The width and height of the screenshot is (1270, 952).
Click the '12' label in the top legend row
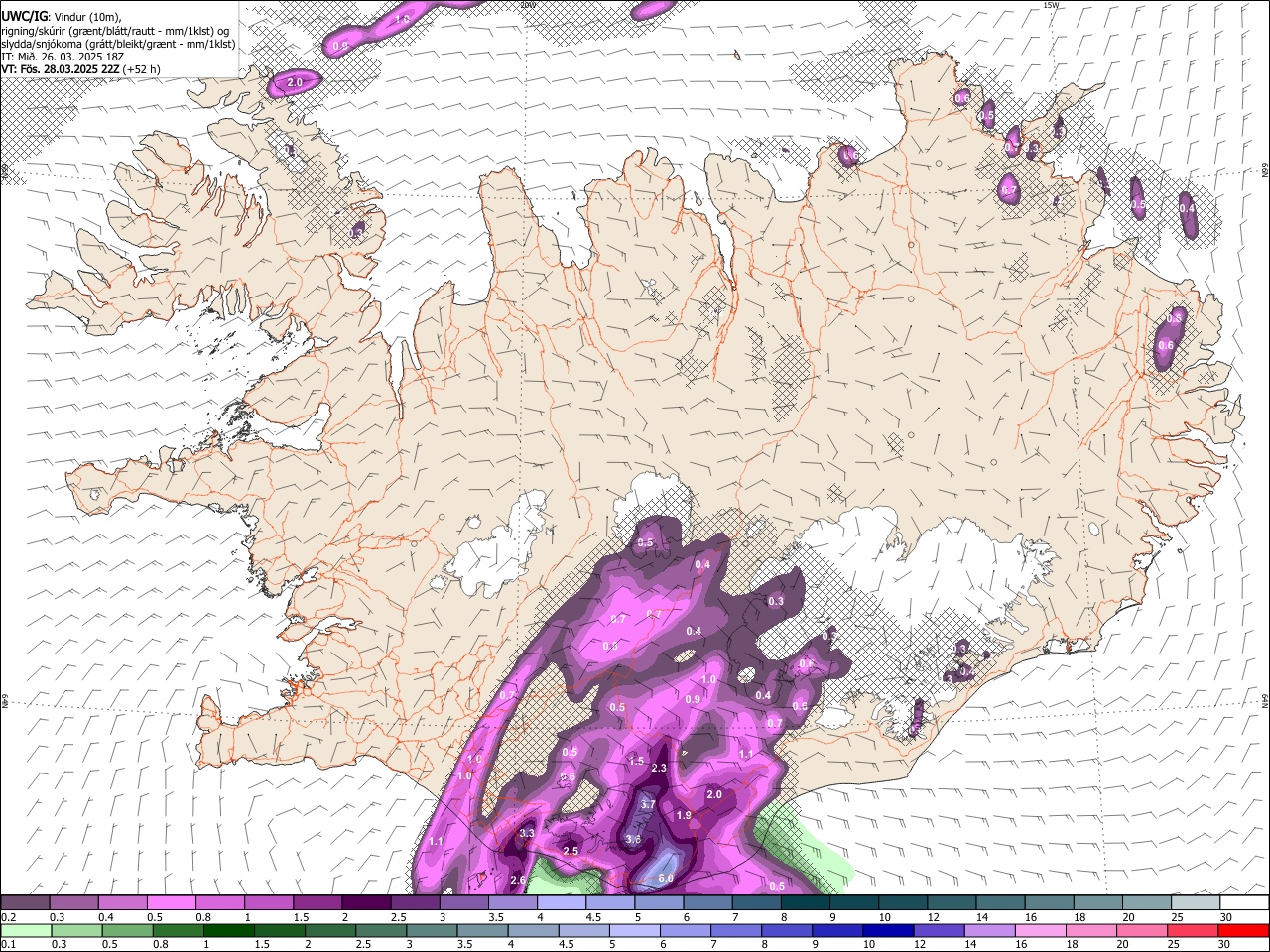click(x=934, y=917)
